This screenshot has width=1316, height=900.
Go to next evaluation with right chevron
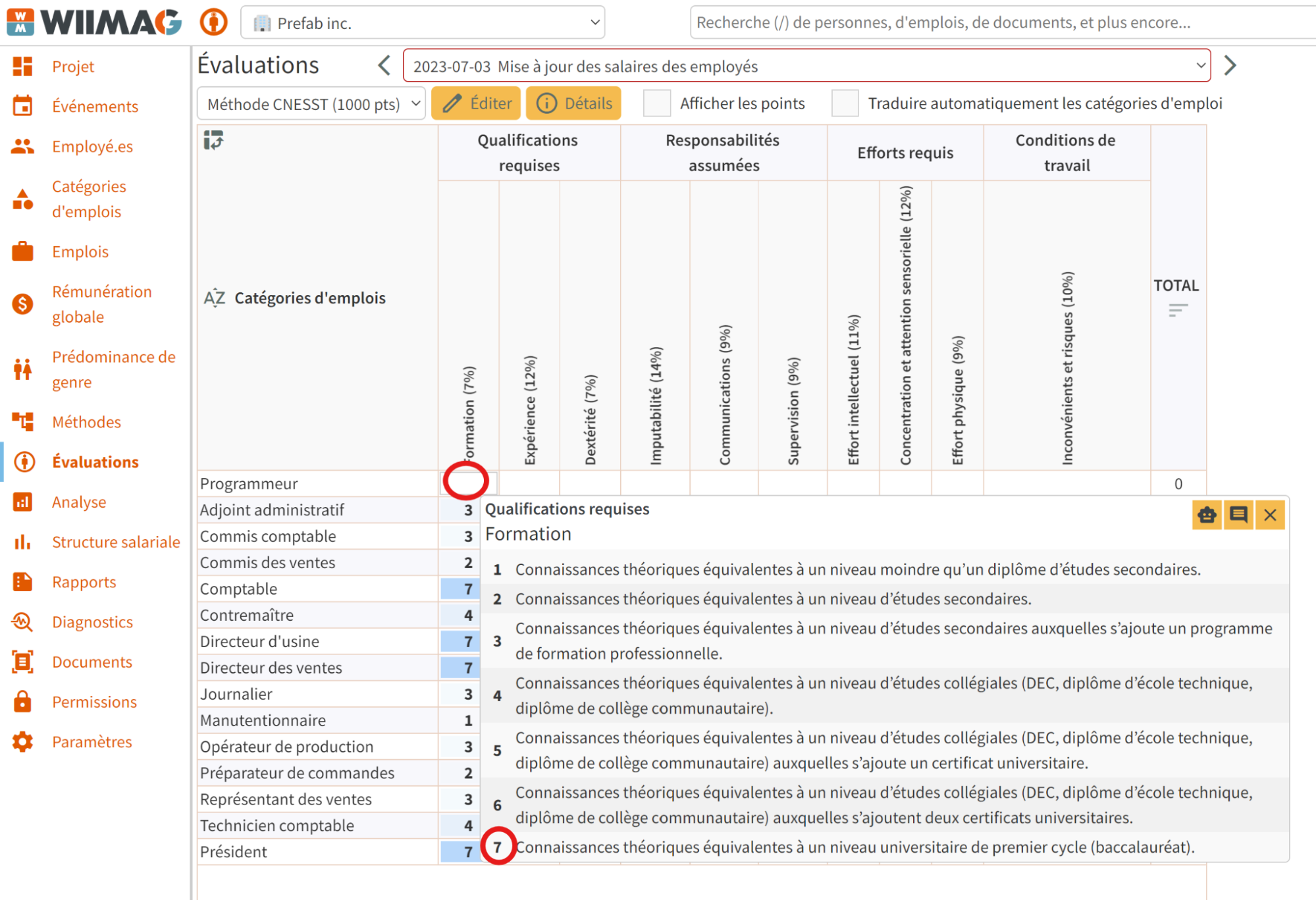coord(1230,65)
